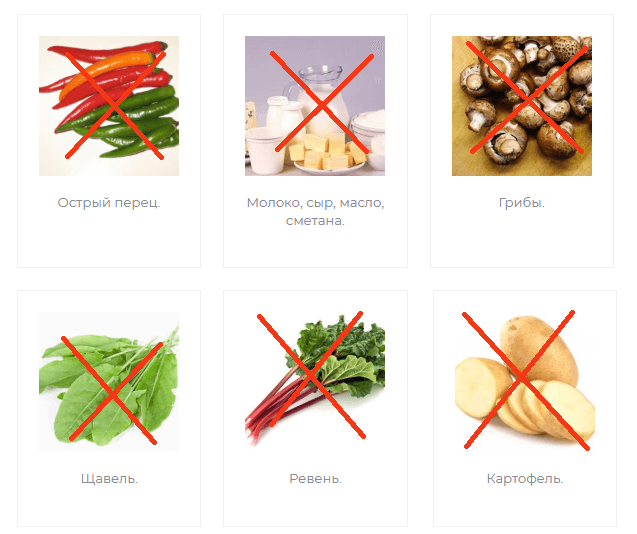Click the hot peppers image
Screen dimensions: 637x534
click(109, 106)
